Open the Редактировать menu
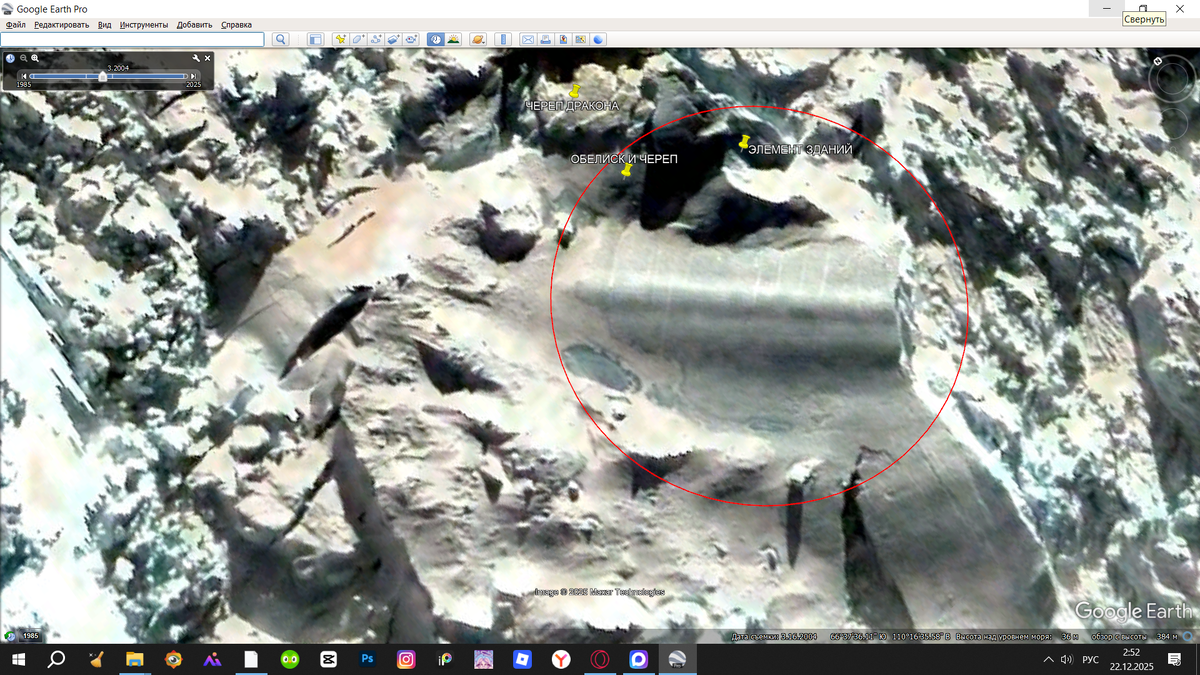Screen dimensions: 1200x675 coord(61,24)
